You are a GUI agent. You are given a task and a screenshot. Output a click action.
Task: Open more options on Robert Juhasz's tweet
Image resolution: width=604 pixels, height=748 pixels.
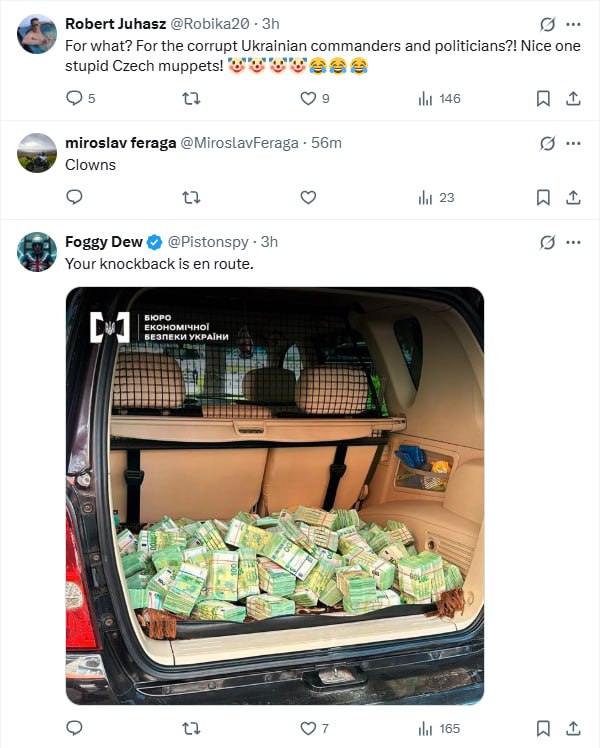click(573, 24)
